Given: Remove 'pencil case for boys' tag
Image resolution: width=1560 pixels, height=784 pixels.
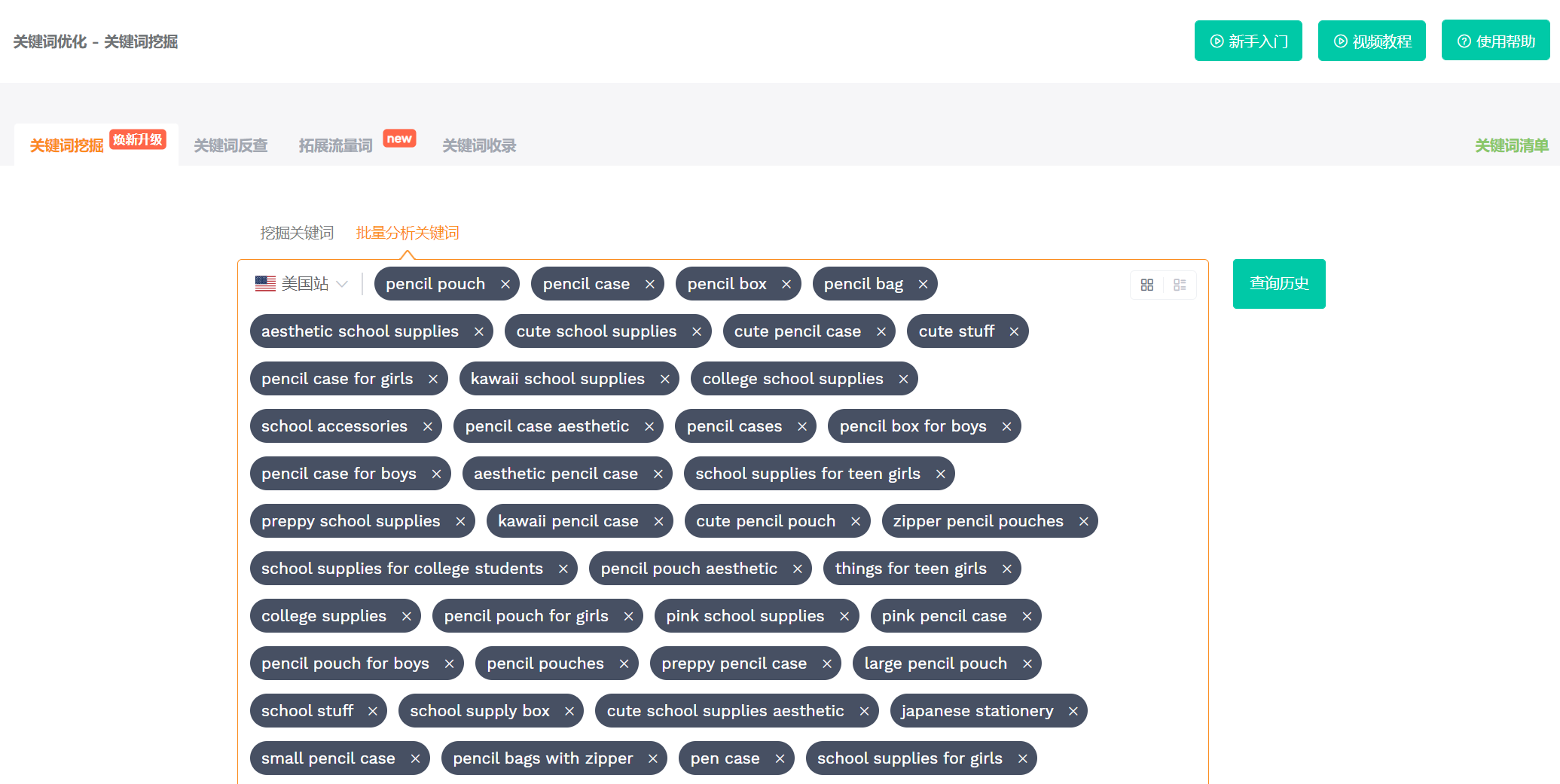Looking at the screenshot, I should pyautogui.click(x=436, y=474).
